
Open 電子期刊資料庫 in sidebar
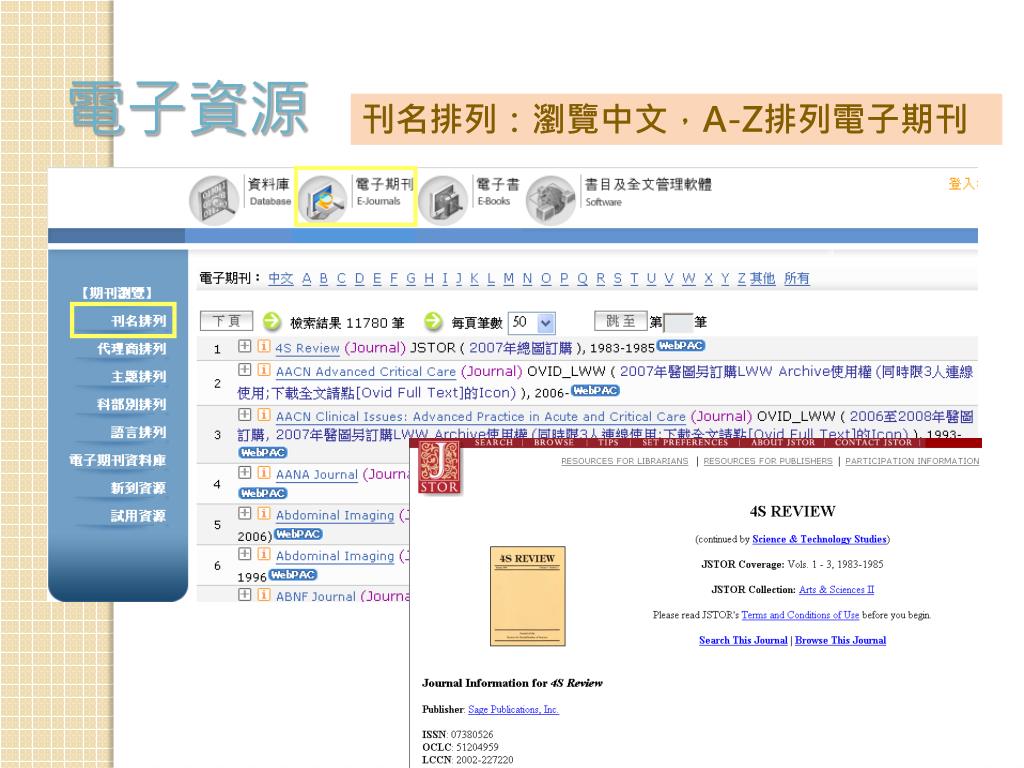pos(118,460)
